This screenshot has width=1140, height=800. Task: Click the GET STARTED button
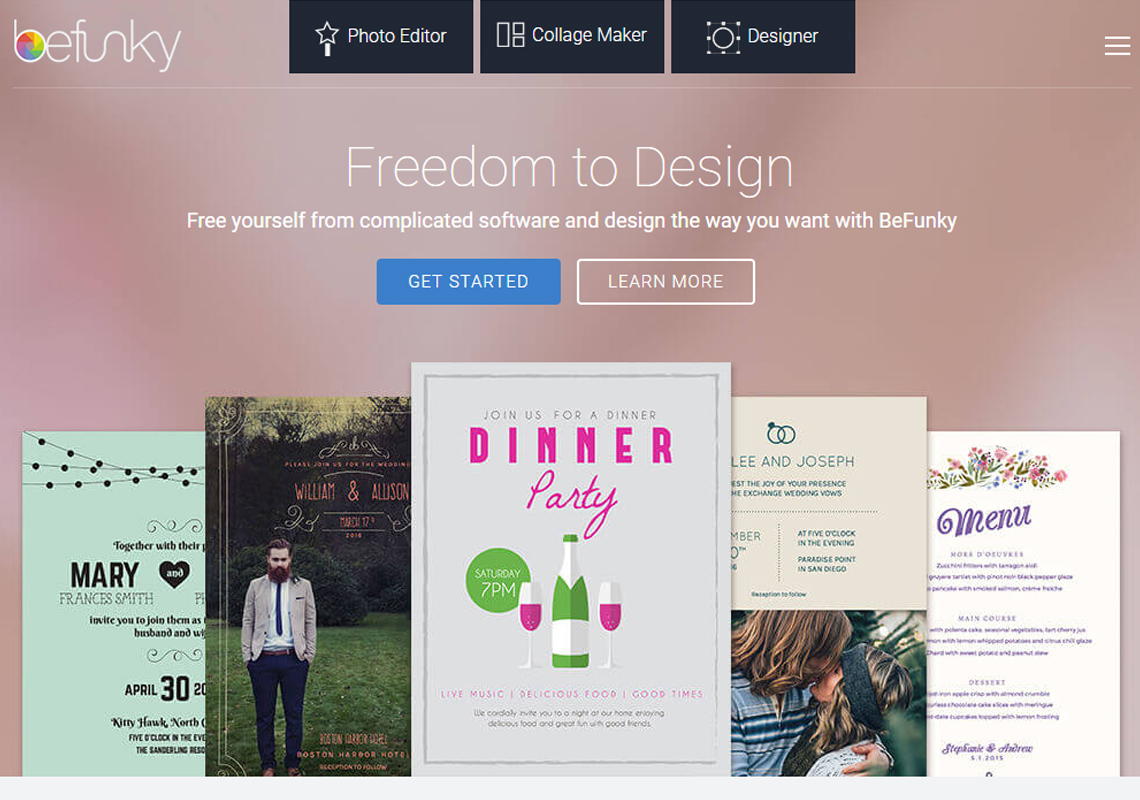468,281
